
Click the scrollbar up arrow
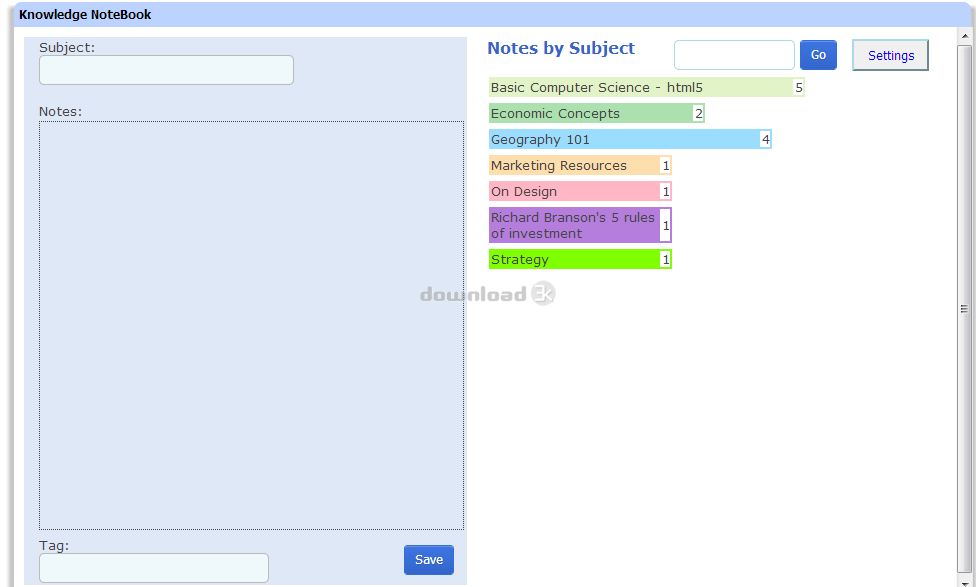tap(965, 36)
